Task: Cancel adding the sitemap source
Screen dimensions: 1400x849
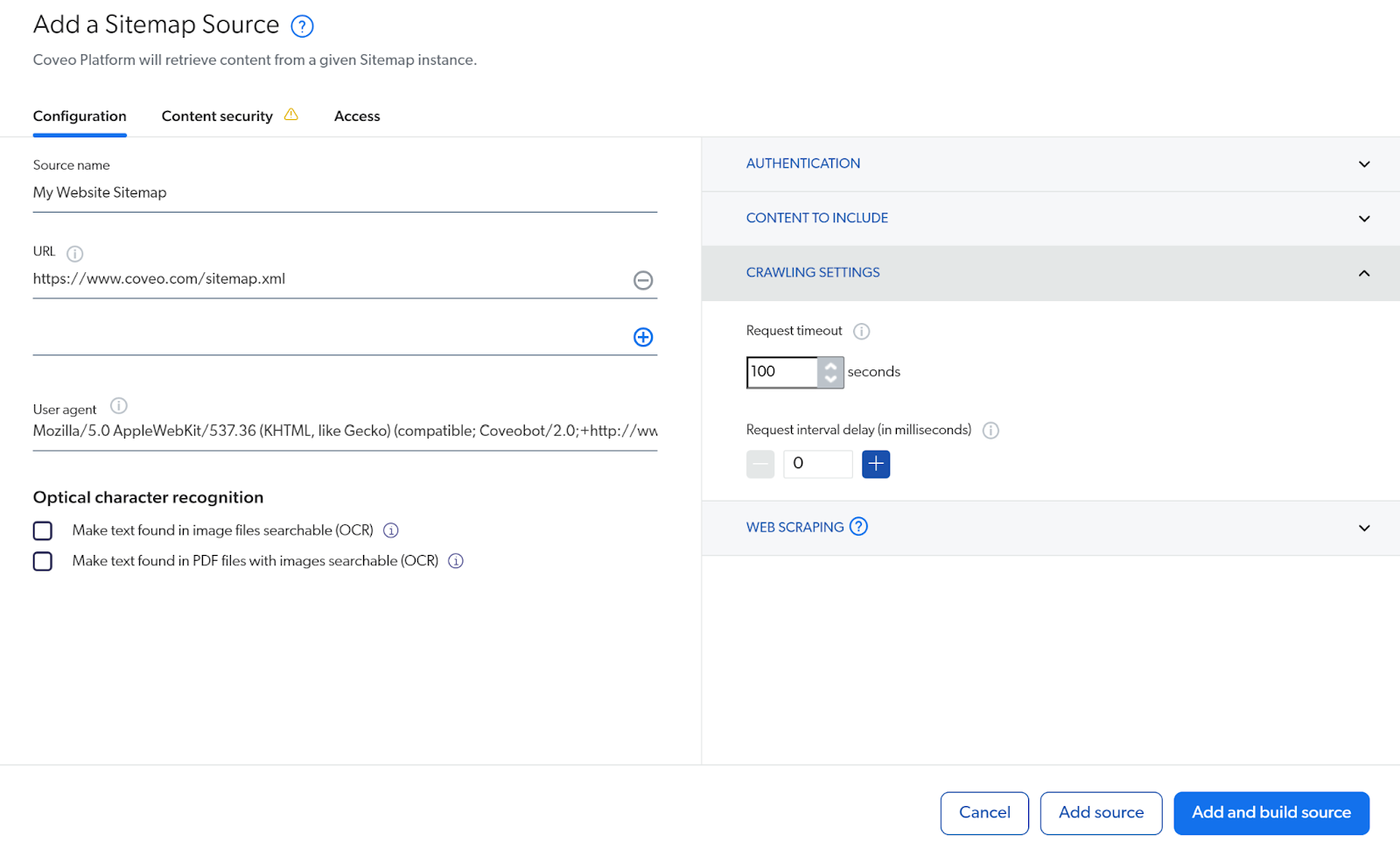Action: tap(984, 813)
